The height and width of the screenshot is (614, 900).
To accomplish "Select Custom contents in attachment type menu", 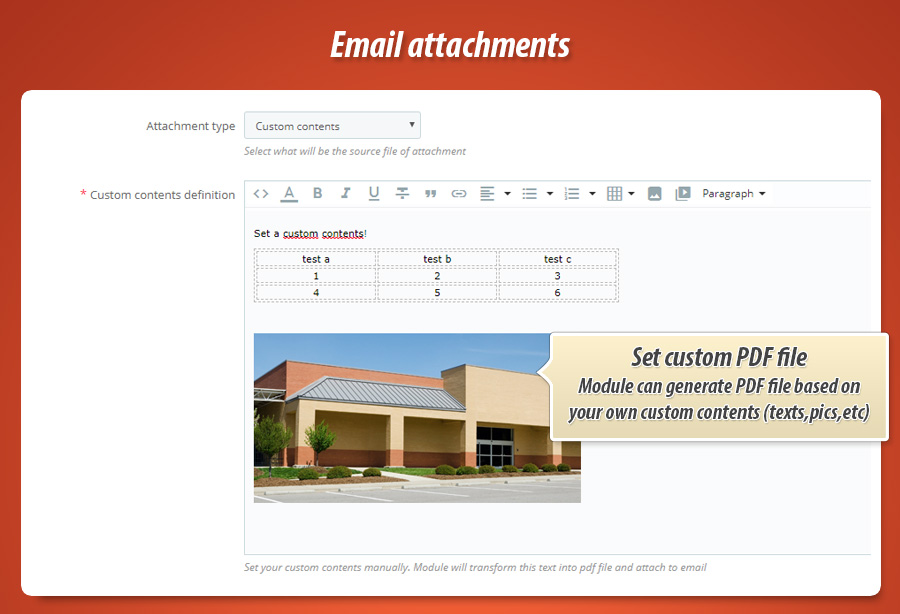I will tap(332, 125).
